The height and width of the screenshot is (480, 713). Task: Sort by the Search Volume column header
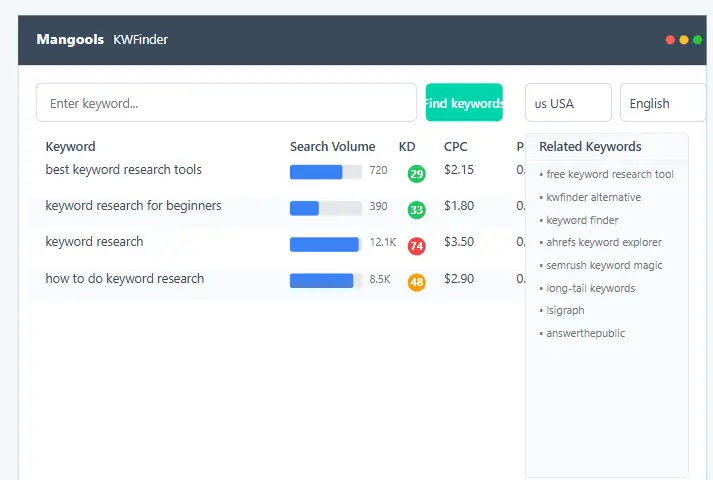tap(332, 146)
